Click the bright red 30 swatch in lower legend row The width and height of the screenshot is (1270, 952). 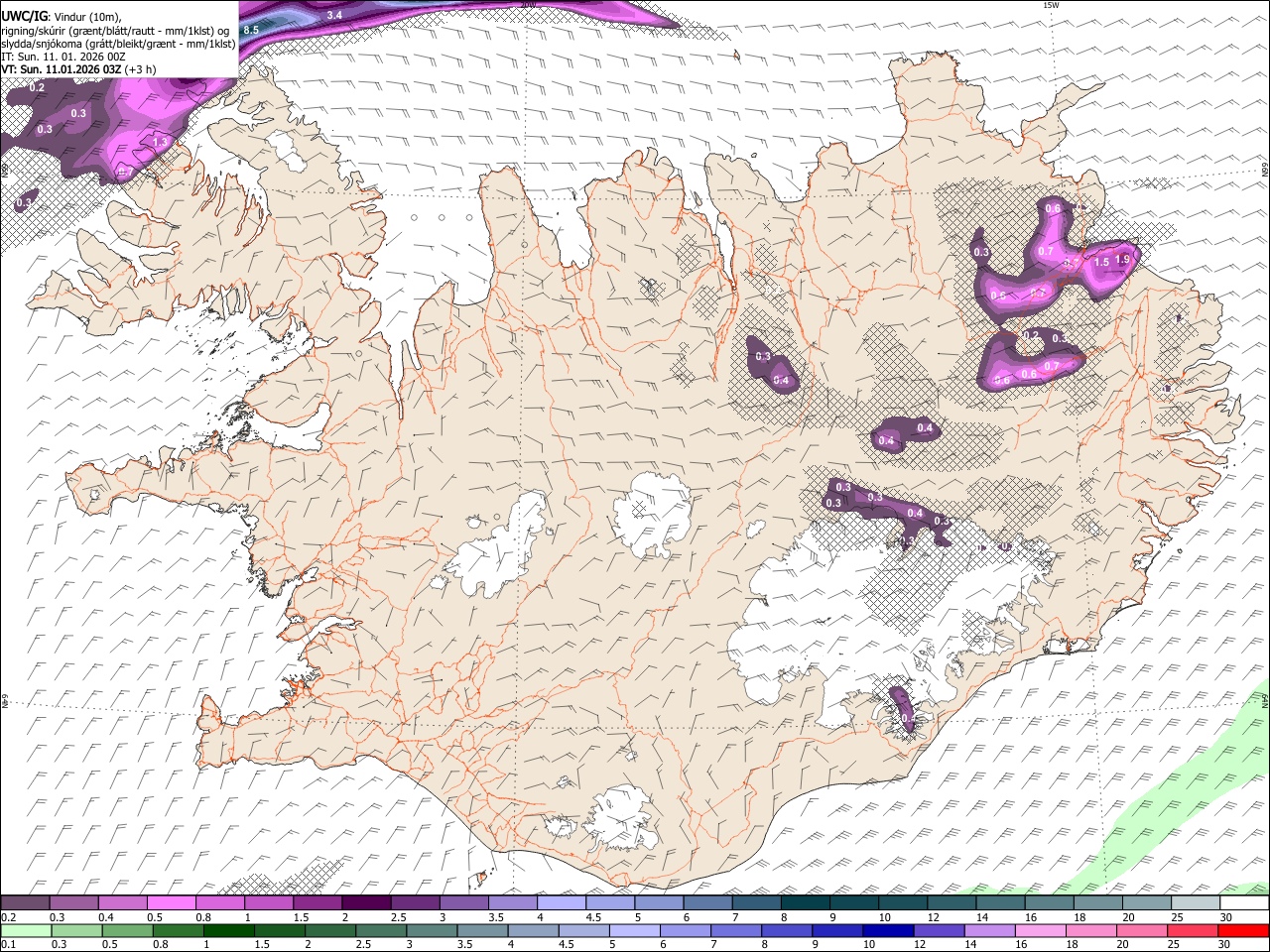[x=1244, y=930]
